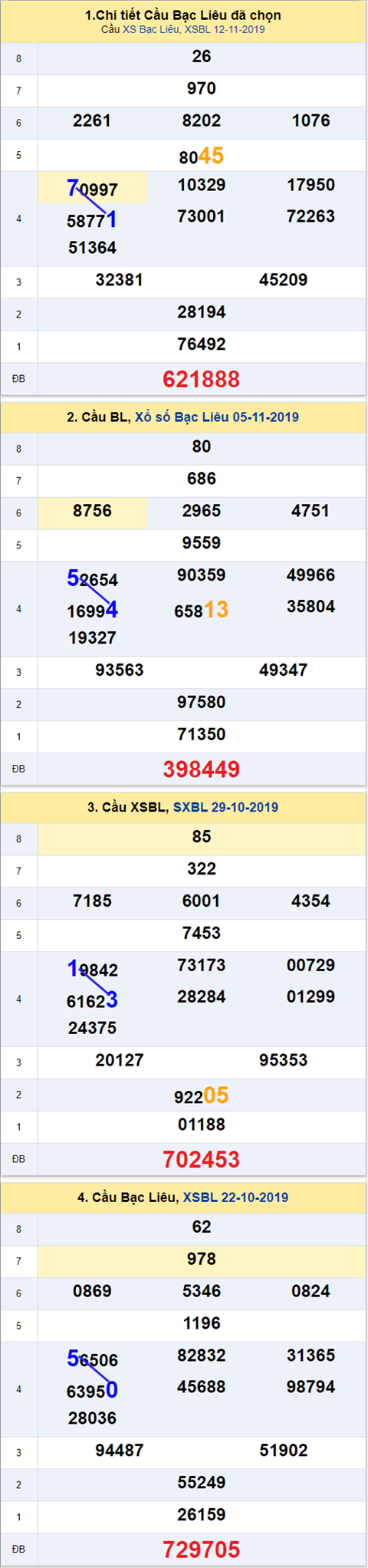This screenshot has width=368, height=1568.
Task: Click prize 1 number '76492'
Action: click(202, 344)
